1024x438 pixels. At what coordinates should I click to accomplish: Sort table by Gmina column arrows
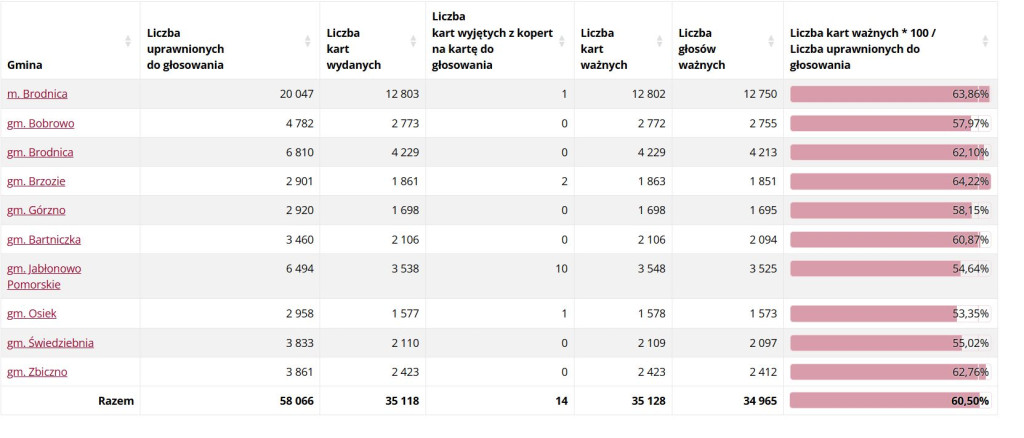click(128, 41)
